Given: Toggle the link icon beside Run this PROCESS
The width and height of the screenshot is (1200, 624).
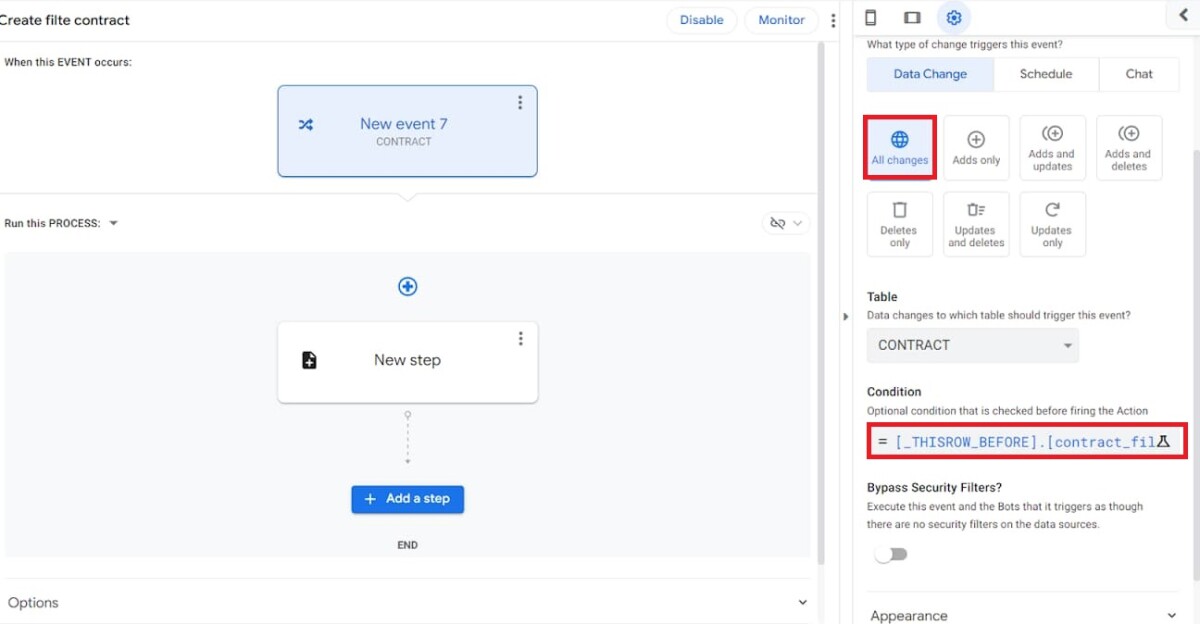Looking at the screenshot, I should pyautogui.click(x=779, y=222).
